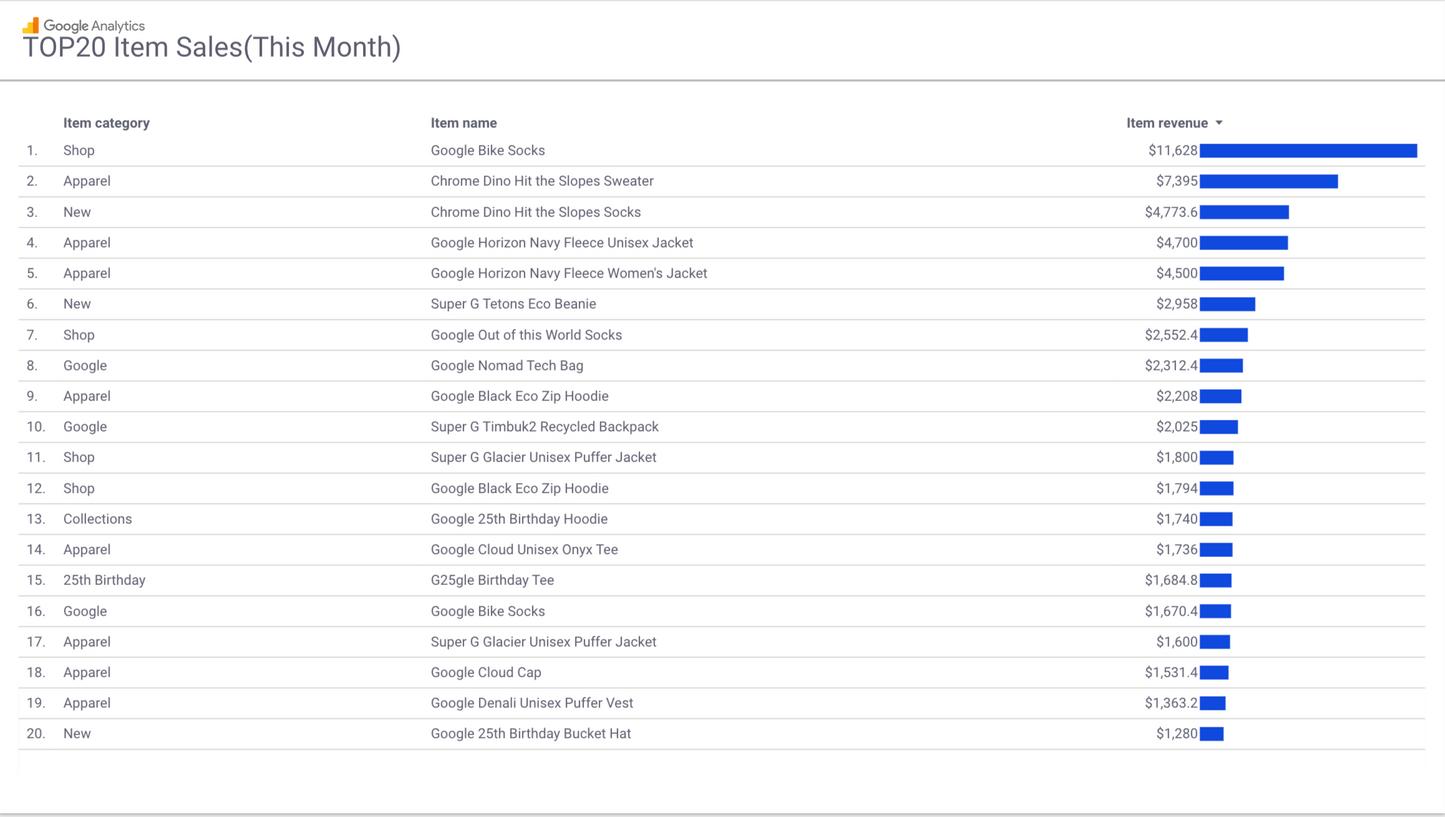Click the Collections category cell
1445x817 pixels.
(97, 519)
